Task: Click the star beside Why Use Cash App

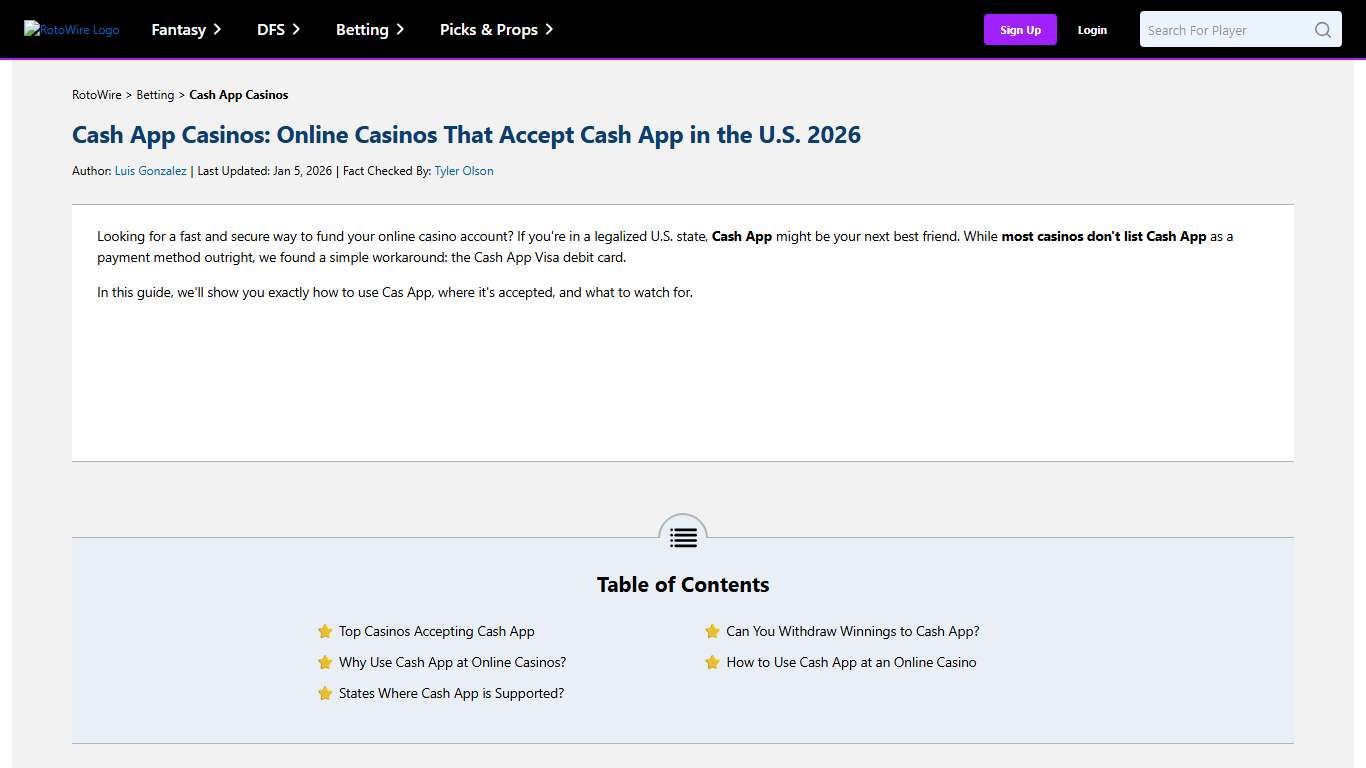Action: [x=325, y=662]
